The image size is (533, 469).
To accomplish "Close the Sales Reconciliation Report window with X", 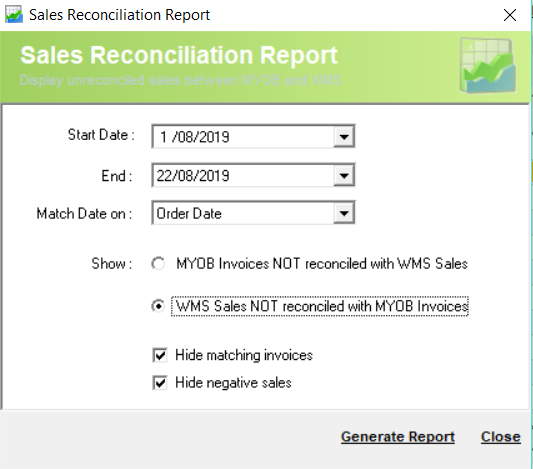I will pyautogui.click(x=510, y=15).
